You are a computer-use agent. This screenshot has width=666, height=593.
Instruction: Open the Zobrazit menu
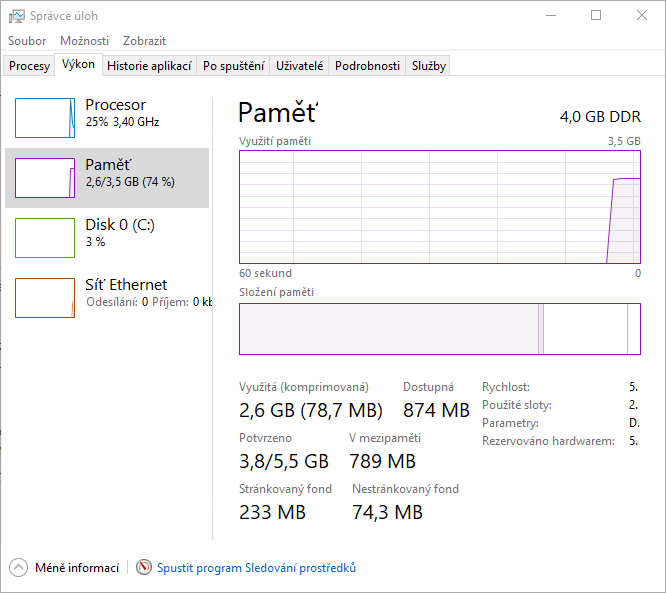tap(144, 41)
